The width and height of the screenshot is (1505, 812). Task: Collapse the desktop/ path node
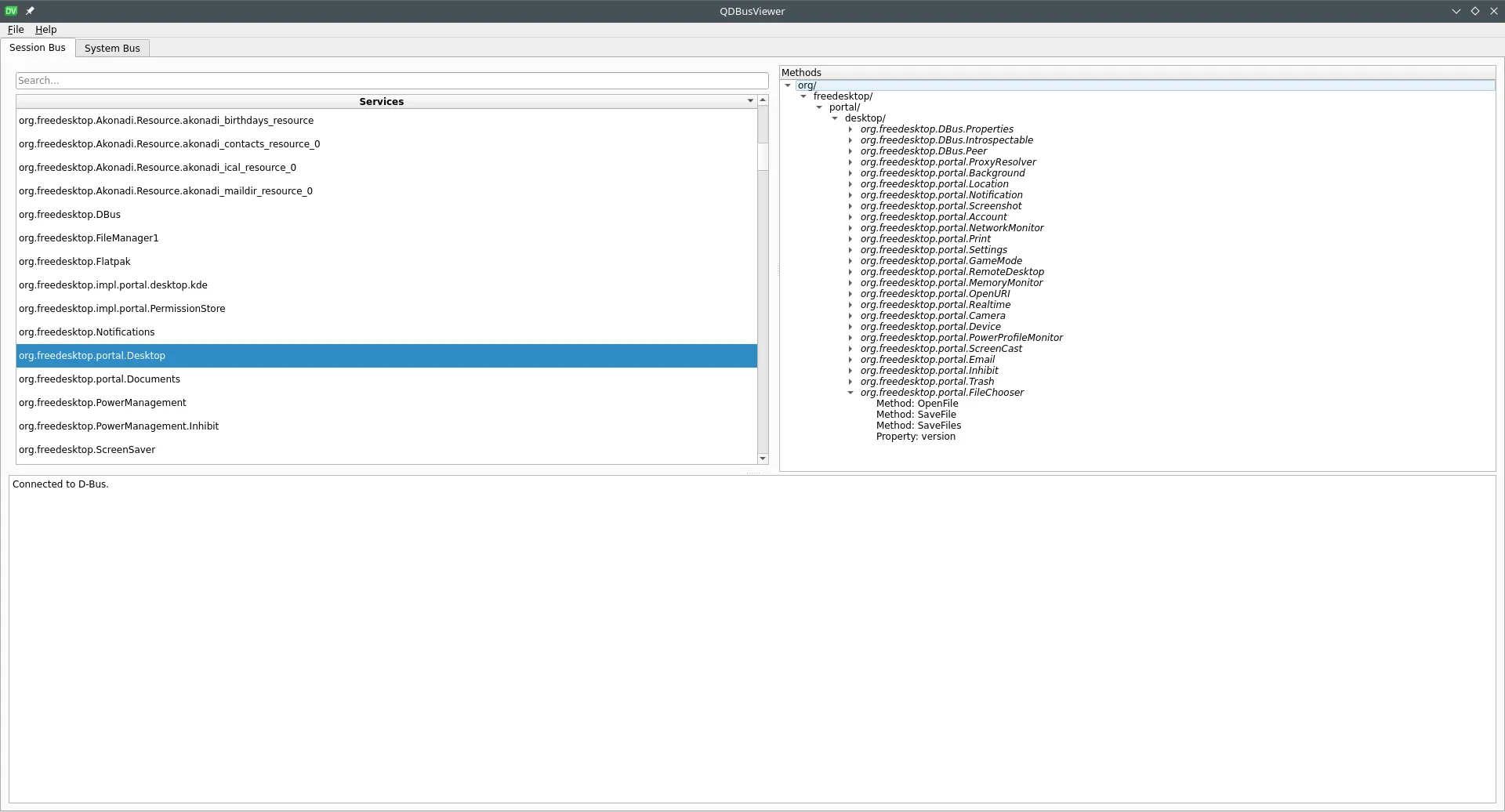point(835,118)
